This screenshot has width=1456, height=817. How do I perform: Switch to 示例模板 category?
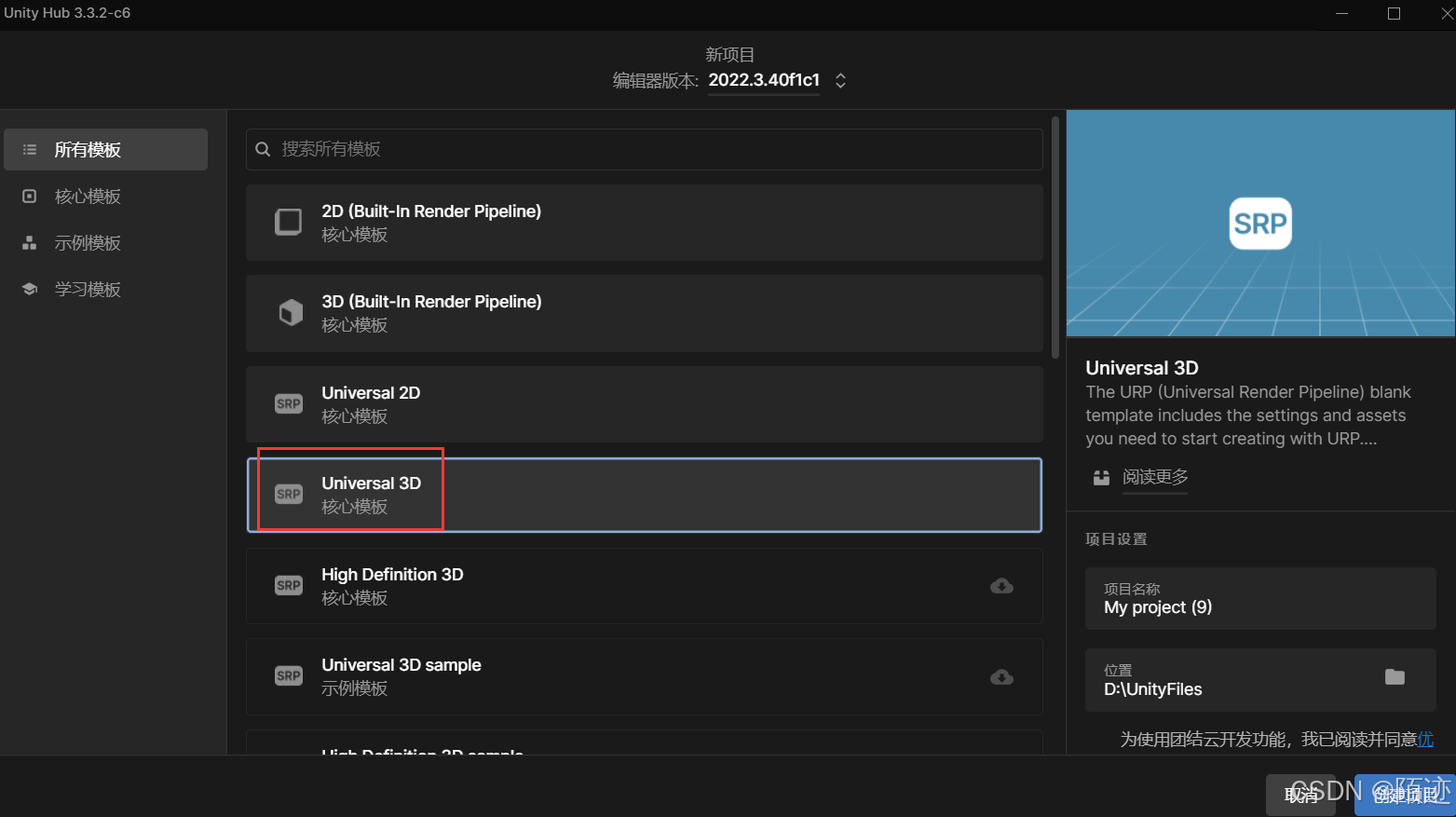pyautogui.click(x=105, y=242)
